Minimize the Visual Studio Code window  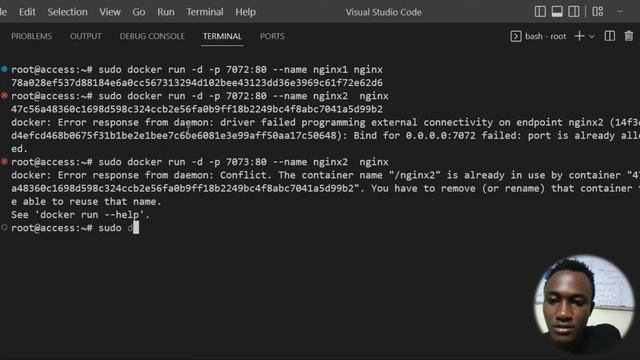click(620, 11)
